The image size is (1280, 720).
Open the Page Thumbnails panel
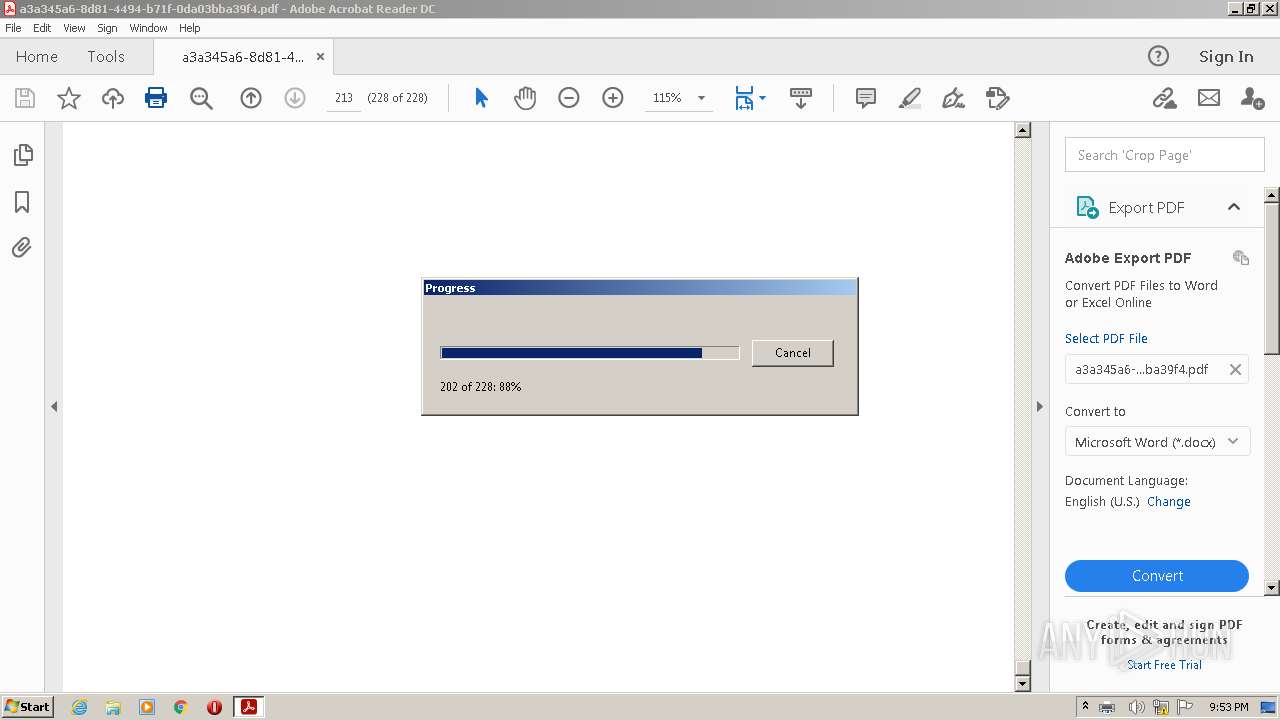pyautogui.click(x=22, y=155)
